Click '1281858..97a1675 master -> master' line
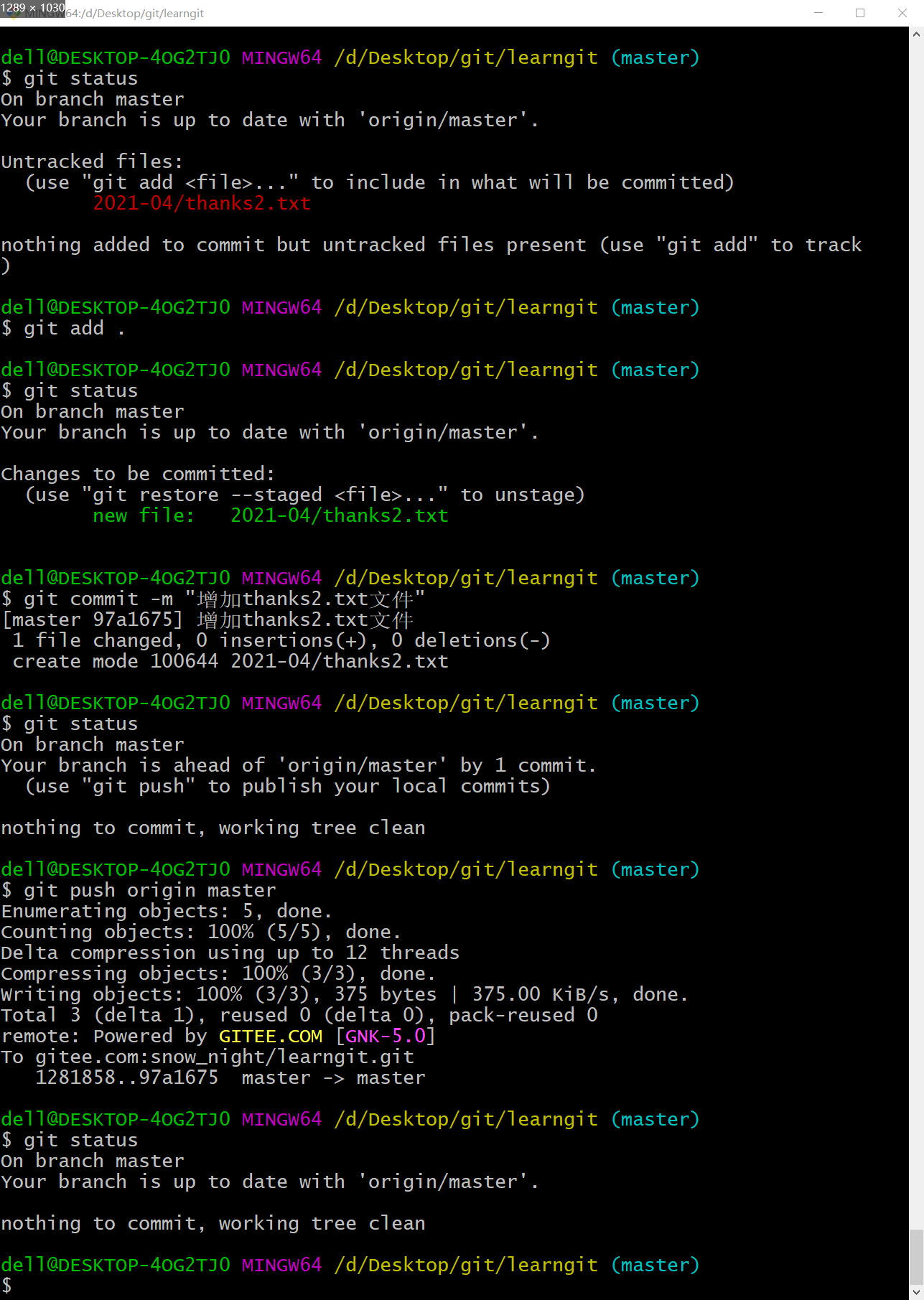 (x=230, y=1077)
